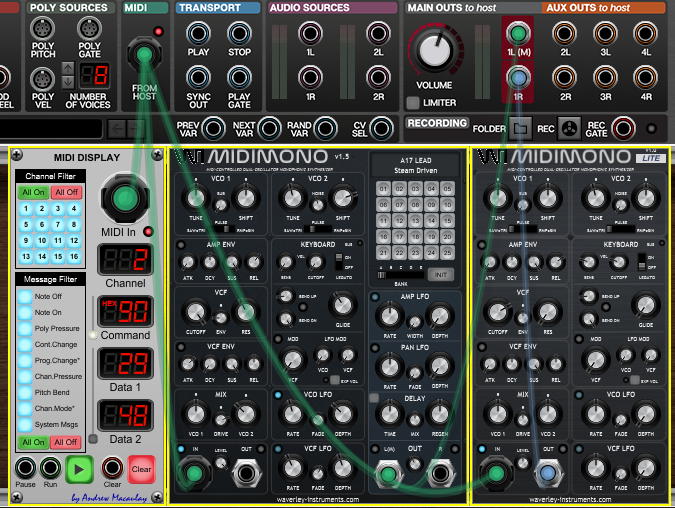Toggle the Cont.Change message filter
Screen dimensions: 675x508
tap(25, 344)
